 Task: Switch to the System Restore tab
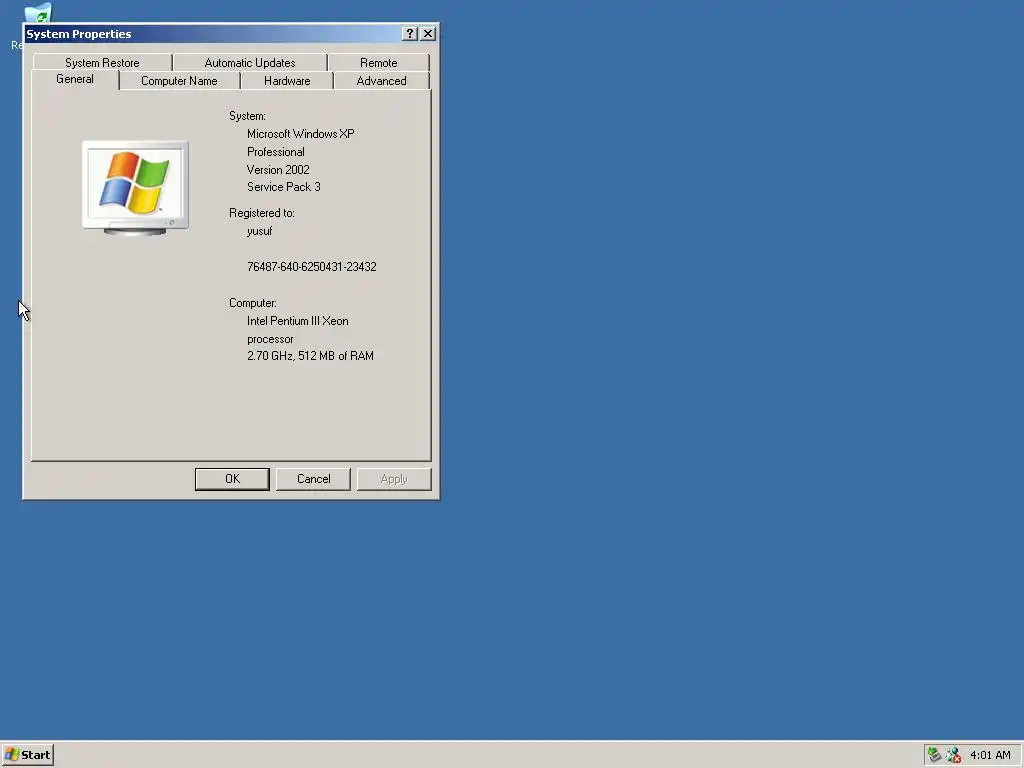tap(102, 63)
